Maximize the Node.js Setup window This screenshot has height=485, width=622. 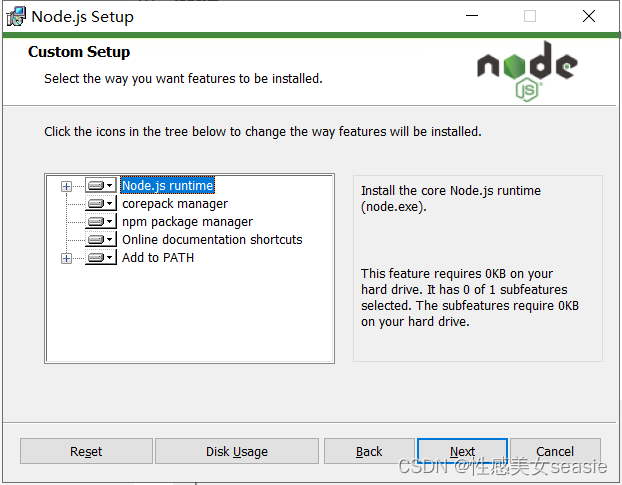pyautogui.click(x=530, y=16)
